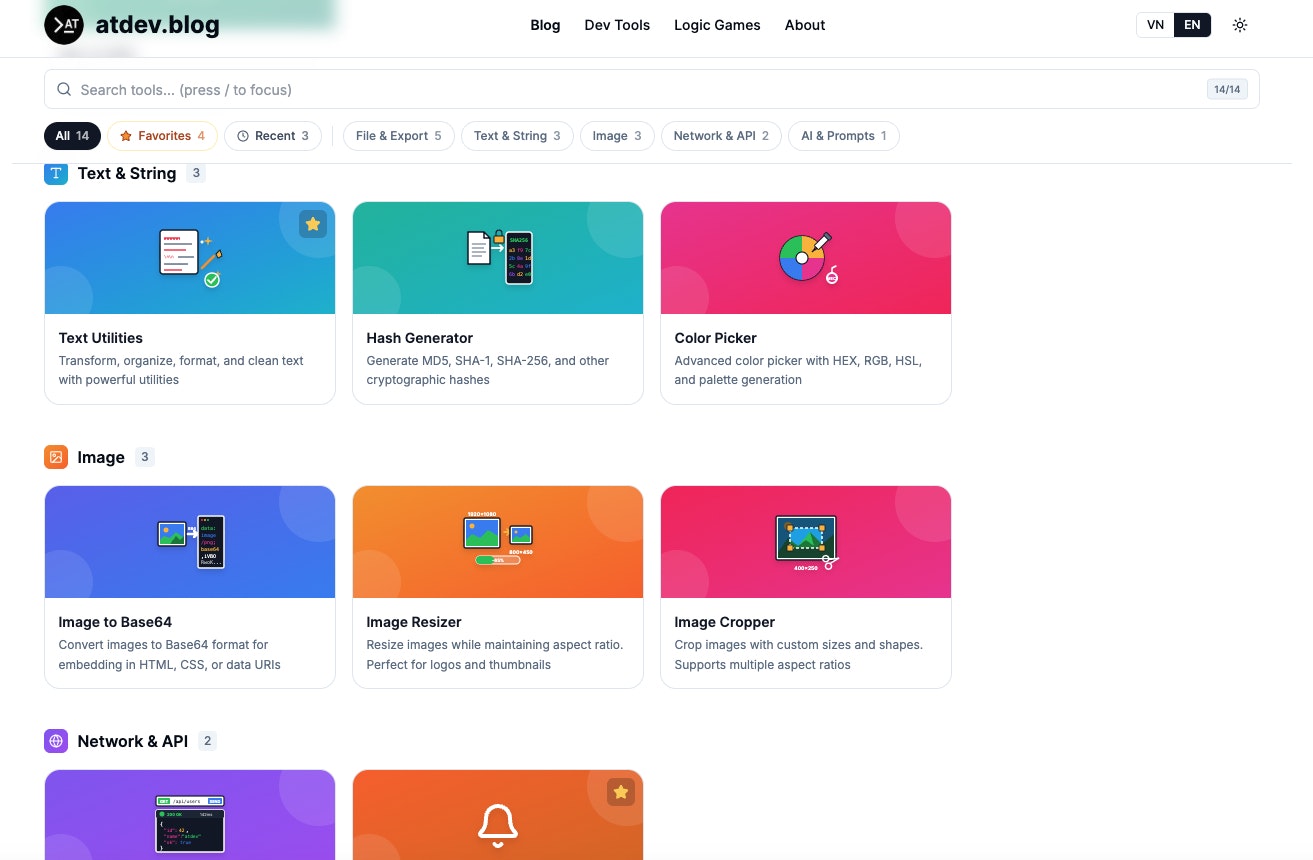Filter by Network & API chip
Viewport: 1313px width, 860px height.
point(721,136)
